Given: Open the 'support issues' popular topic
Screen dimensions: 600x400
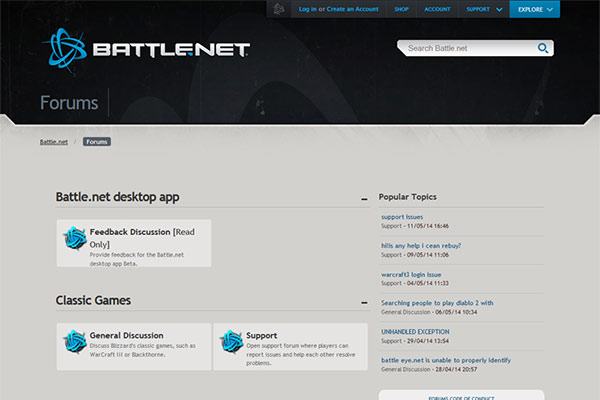Looking at the screenshot, I should [x=402, y=216].
